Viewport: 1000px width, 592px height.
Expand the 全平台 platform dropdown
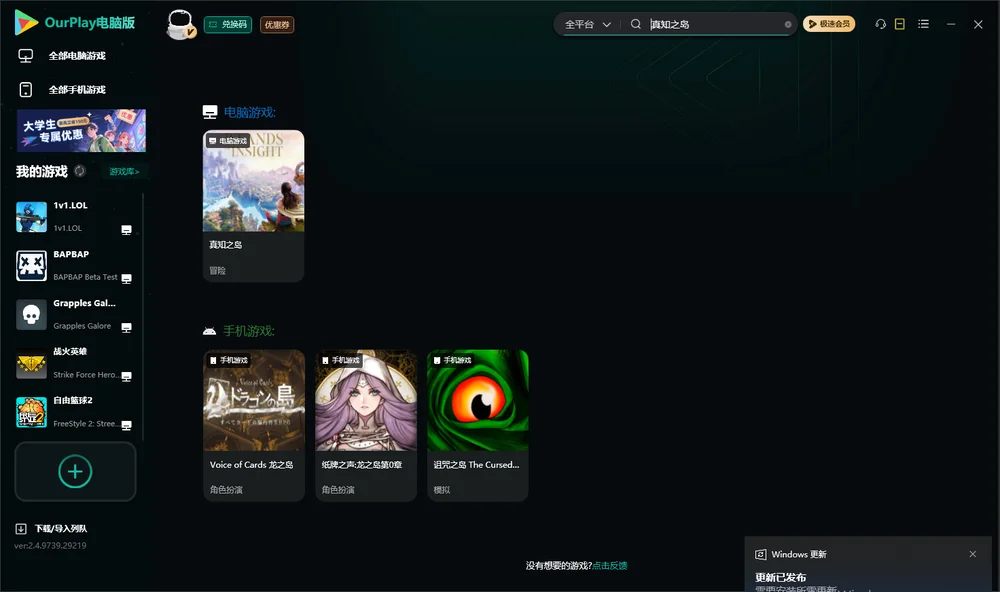tap(587, 24)
